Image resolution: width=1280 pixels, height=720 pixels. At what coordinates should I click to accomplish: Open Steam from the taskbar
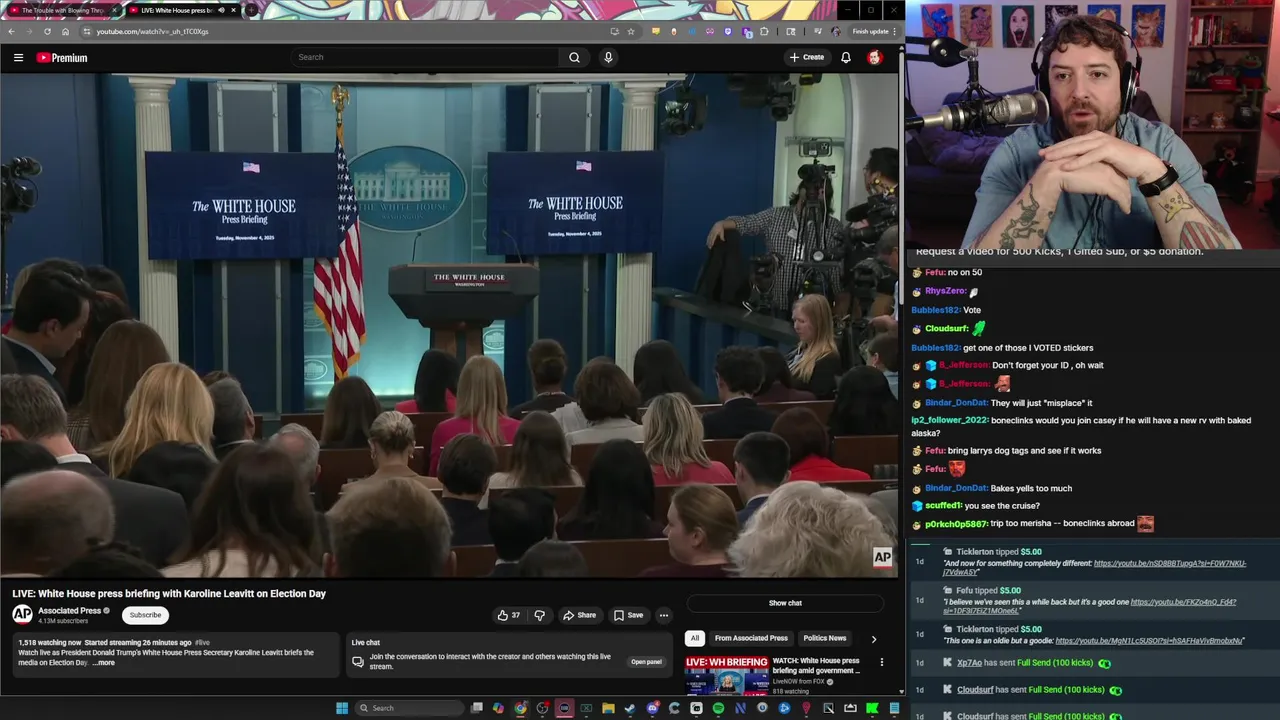(x=629, y=708)
